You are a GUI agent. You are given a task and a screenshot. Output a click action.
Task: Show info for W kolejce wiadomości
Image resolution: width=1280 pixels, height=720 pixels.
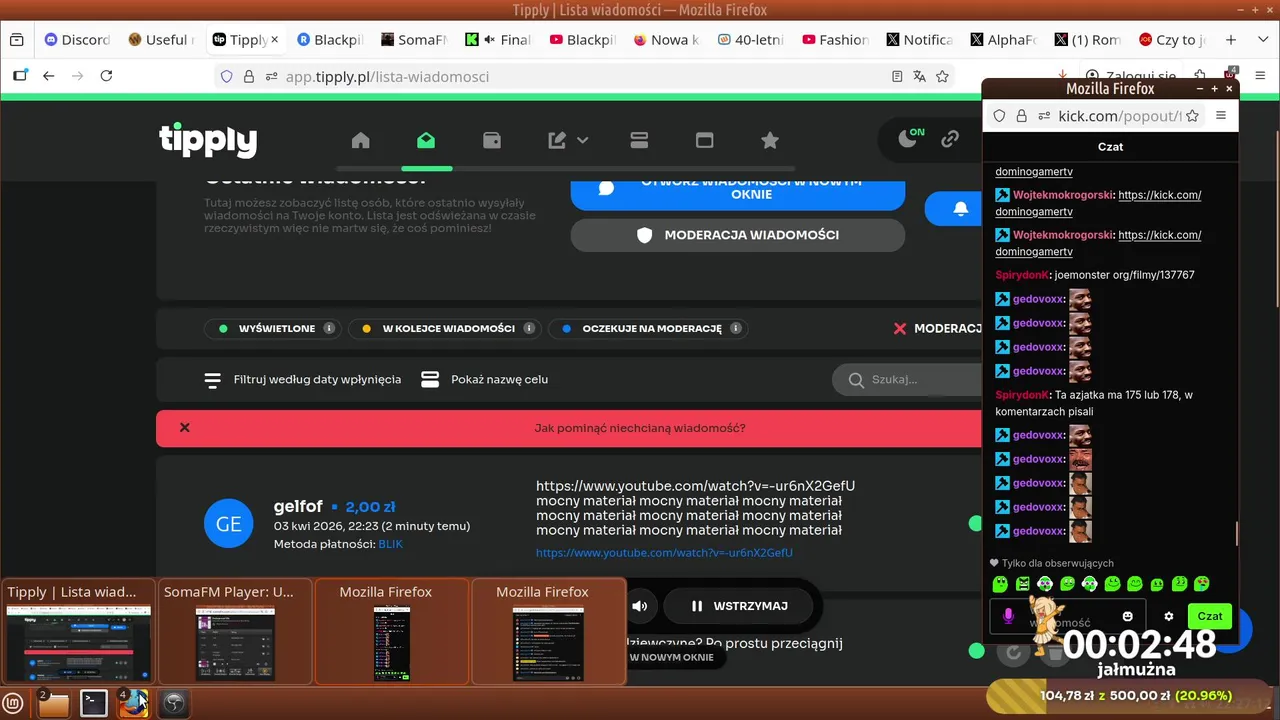click(529, 328)
